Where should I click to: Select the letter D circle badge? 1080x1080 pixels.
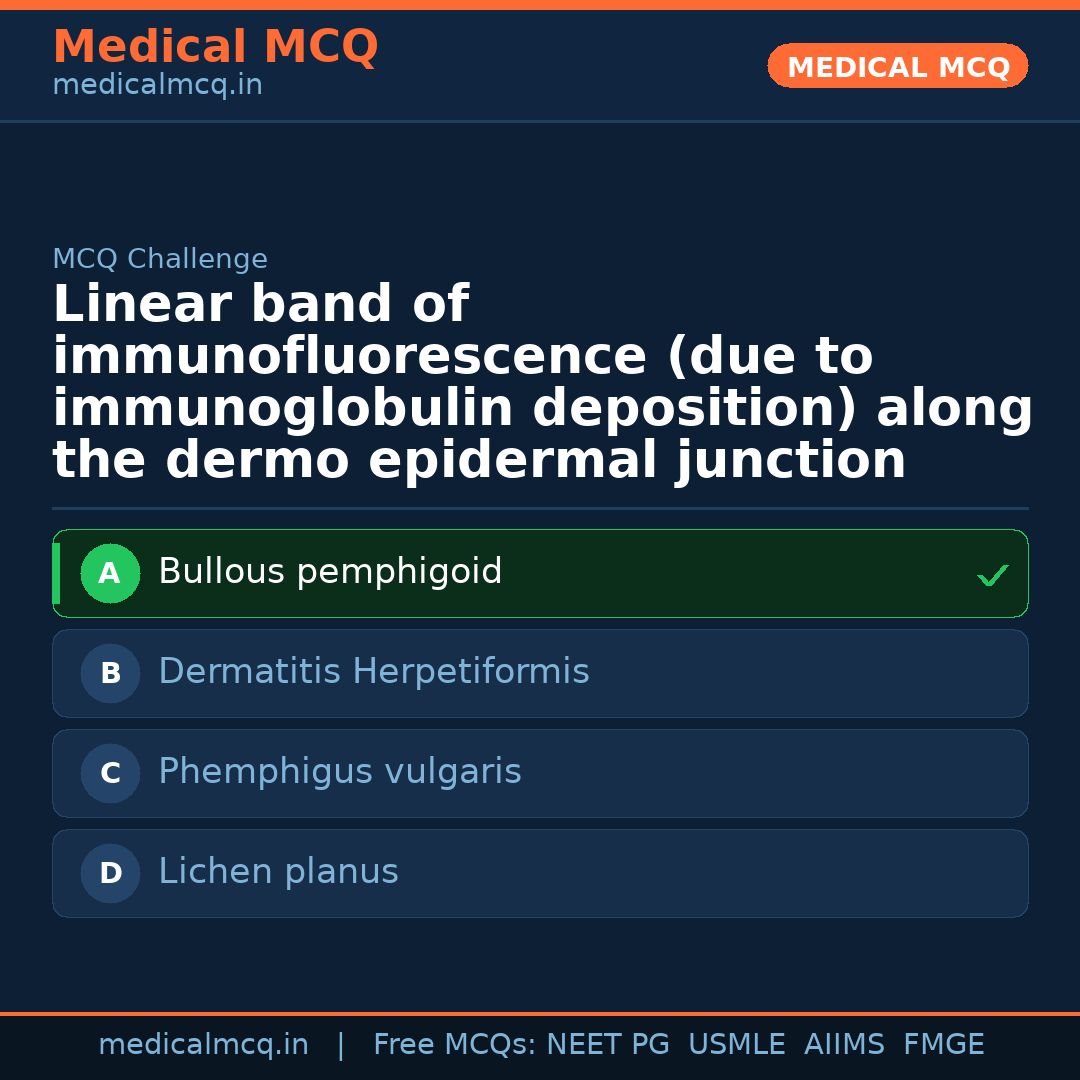(x=110, y=874)
